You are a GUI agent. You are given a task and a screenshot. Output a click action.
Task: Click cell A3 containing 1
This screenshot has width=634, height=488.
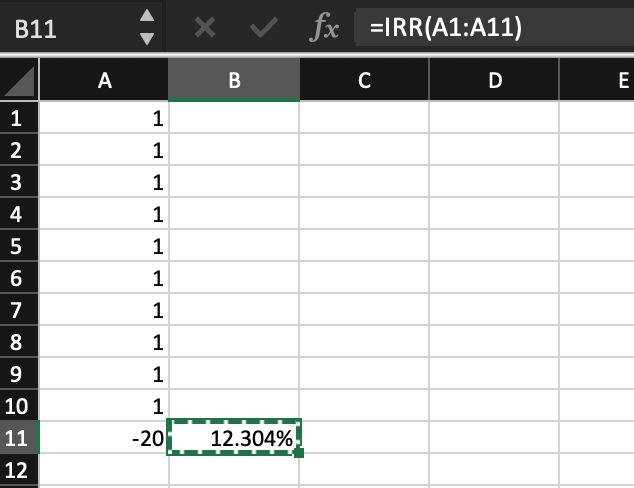coord(104,182)
